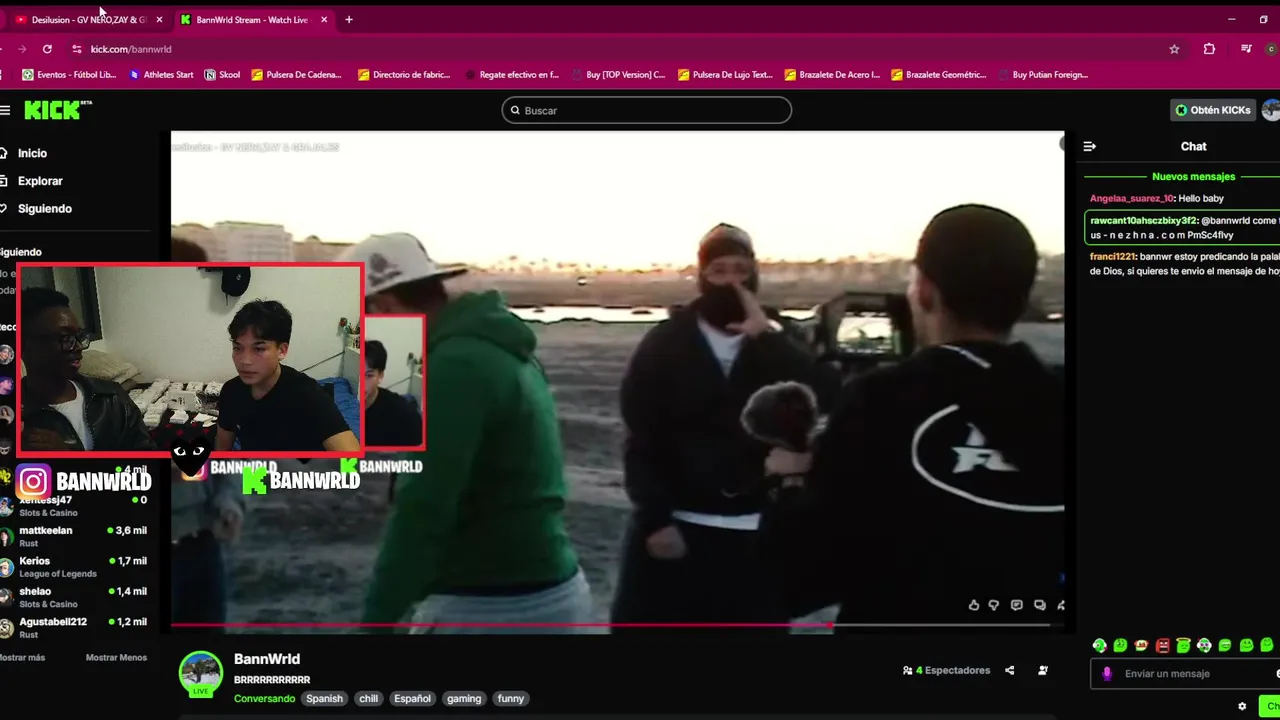
Task: Open site info icon in address bar
Action: pyautogui.click(x=77, y=49)
